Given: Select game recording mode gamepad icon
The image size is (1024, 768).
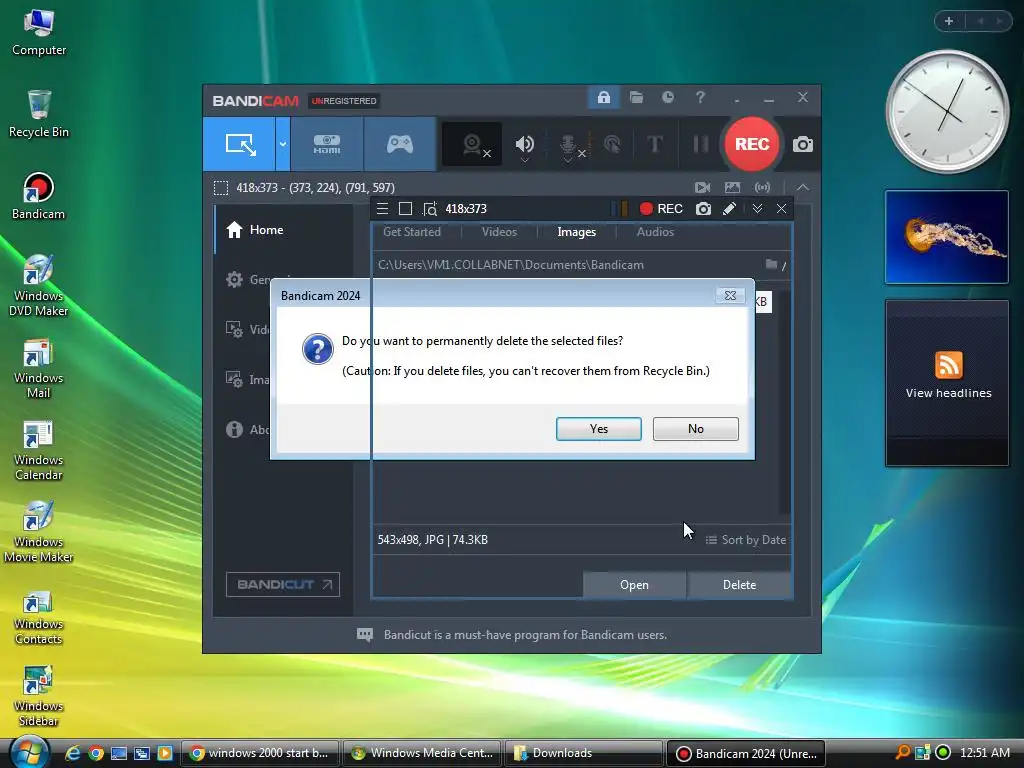Looking at the screenshot, I should (x=400, y=144).
